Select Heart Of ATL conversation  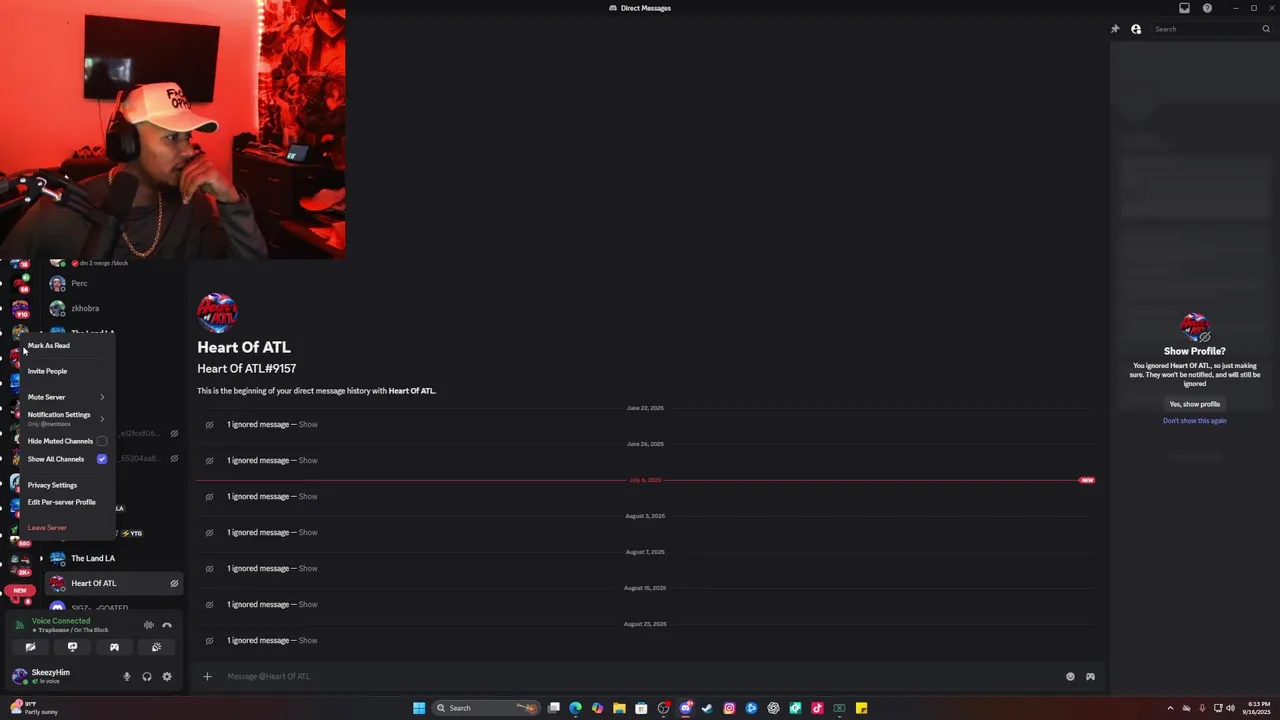tap(114, 583)
